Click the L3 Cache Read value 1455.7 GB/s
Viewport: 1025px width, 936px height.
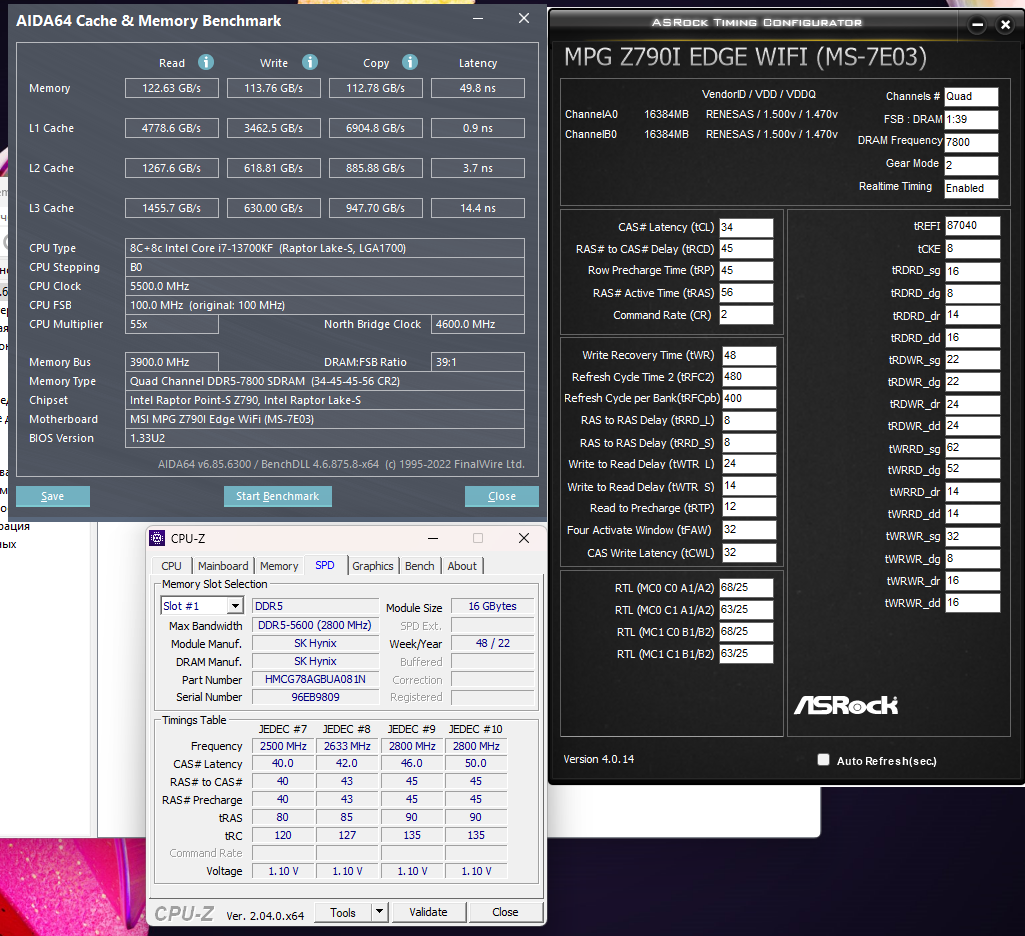coord(171,208)
